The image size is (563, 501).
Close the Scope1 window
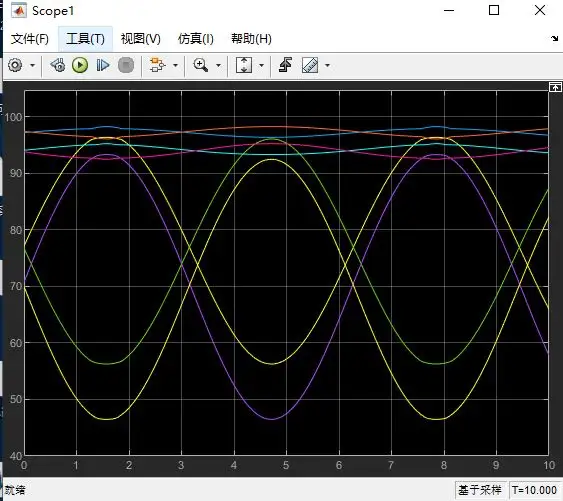[540, 10]
